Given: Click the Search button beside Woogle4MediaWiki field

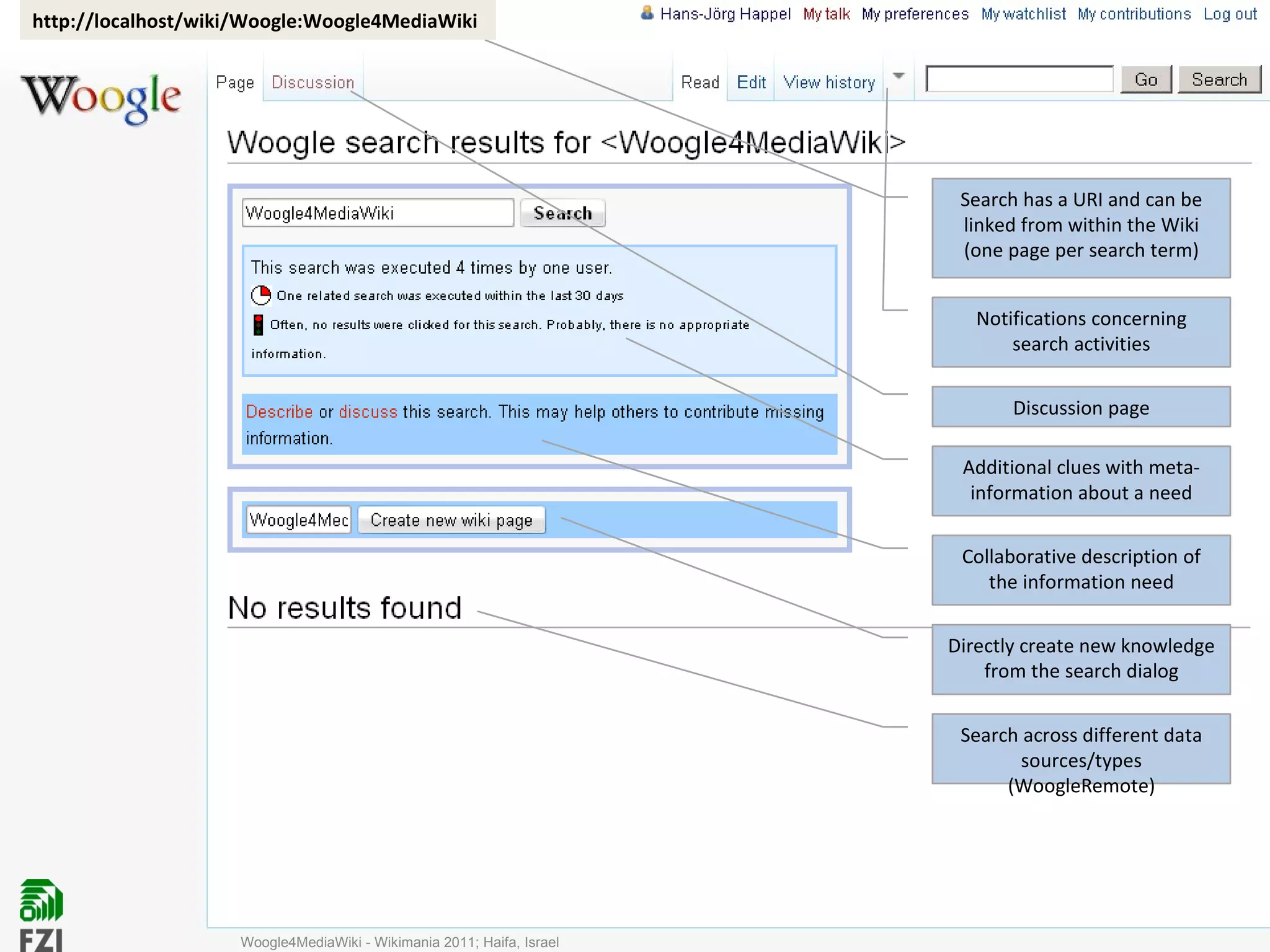Looking at the screenshot, I should 562,213.
